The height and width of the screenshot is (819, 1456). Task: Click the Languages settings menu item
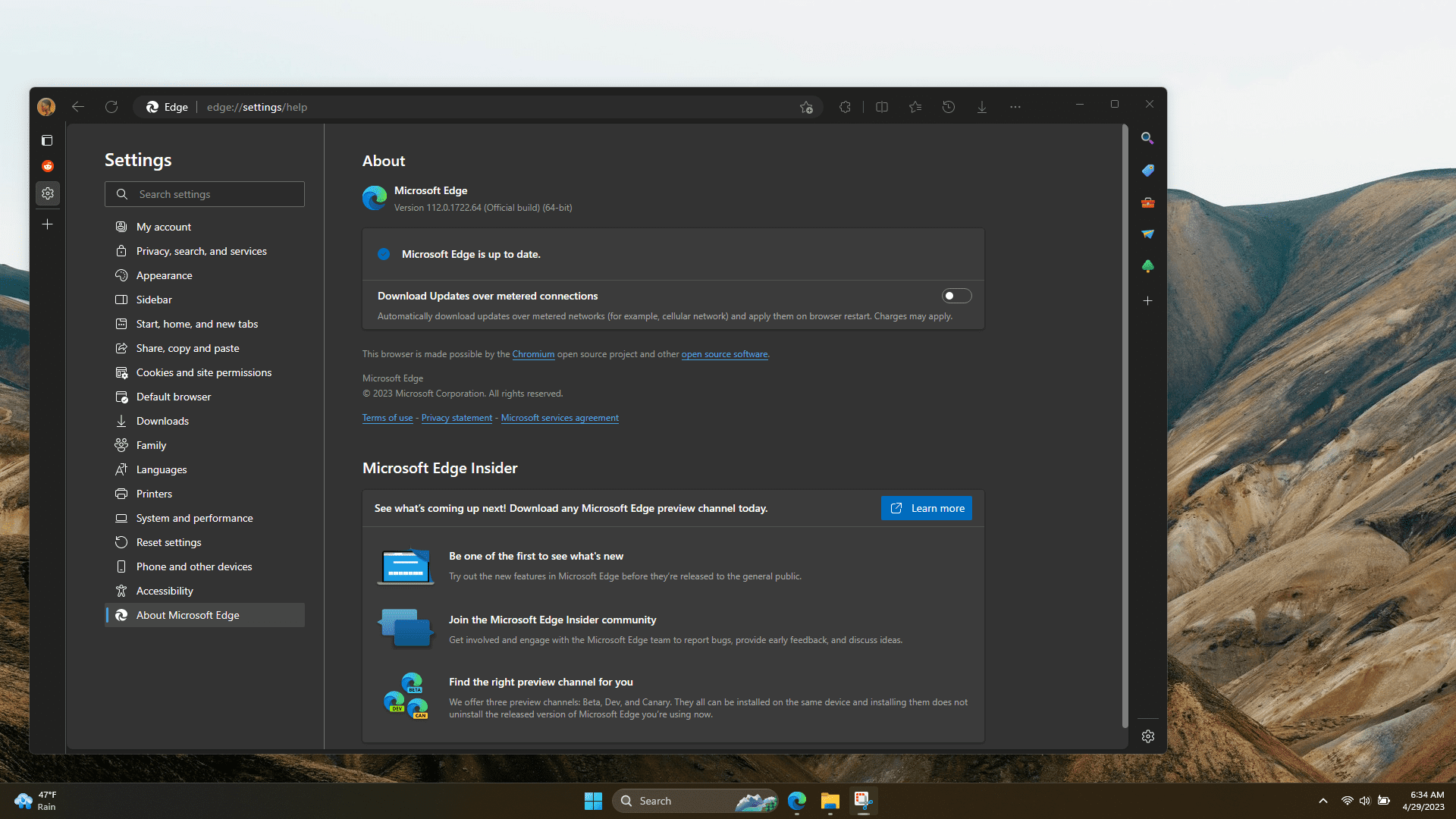tap(160, 468)
